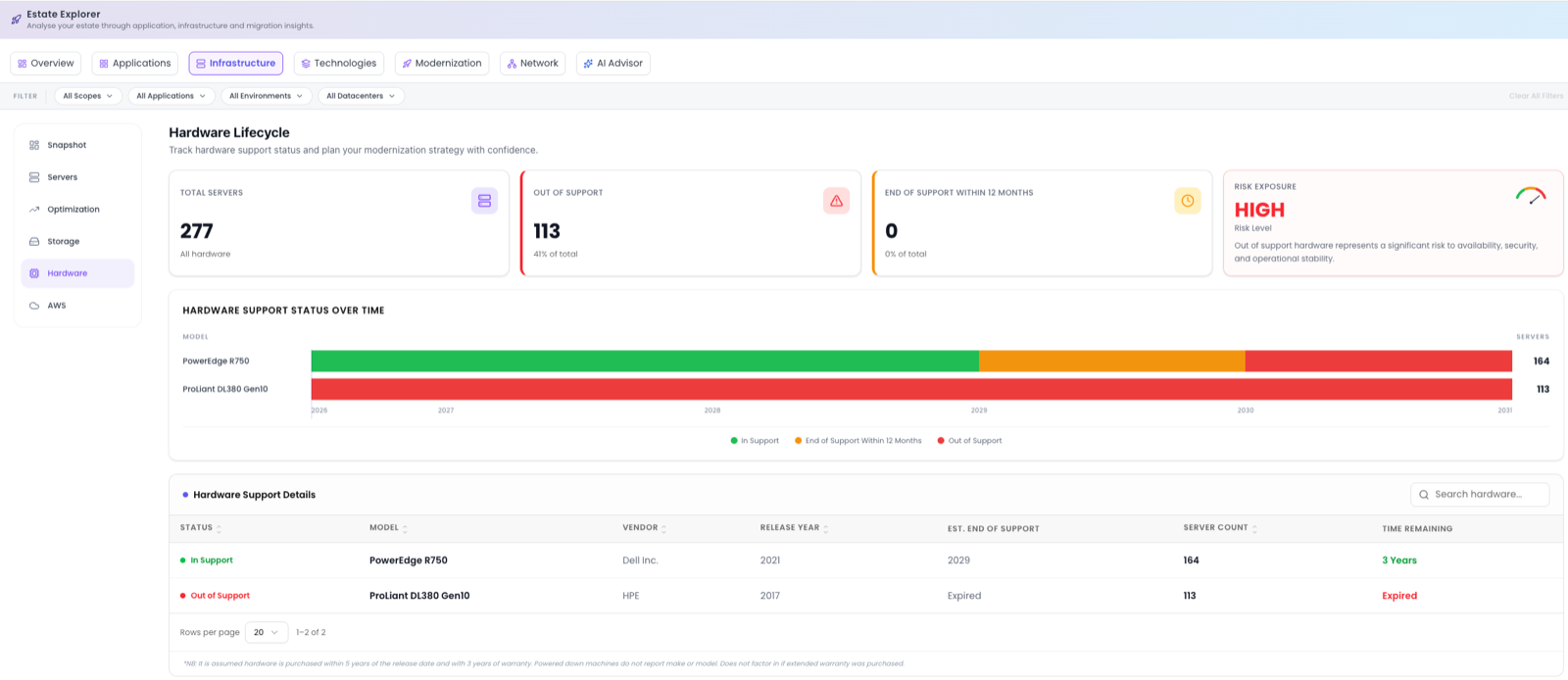Click the Out of Support 113 card
1568x680 pixels.
[x=691, y=223]
